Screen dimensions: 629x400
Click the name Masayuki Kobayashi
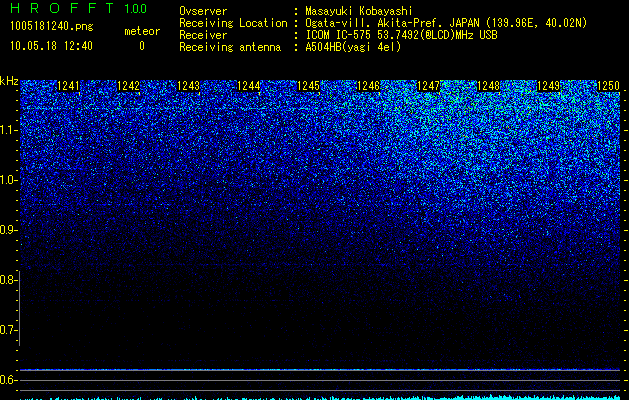tap(359, 11)
